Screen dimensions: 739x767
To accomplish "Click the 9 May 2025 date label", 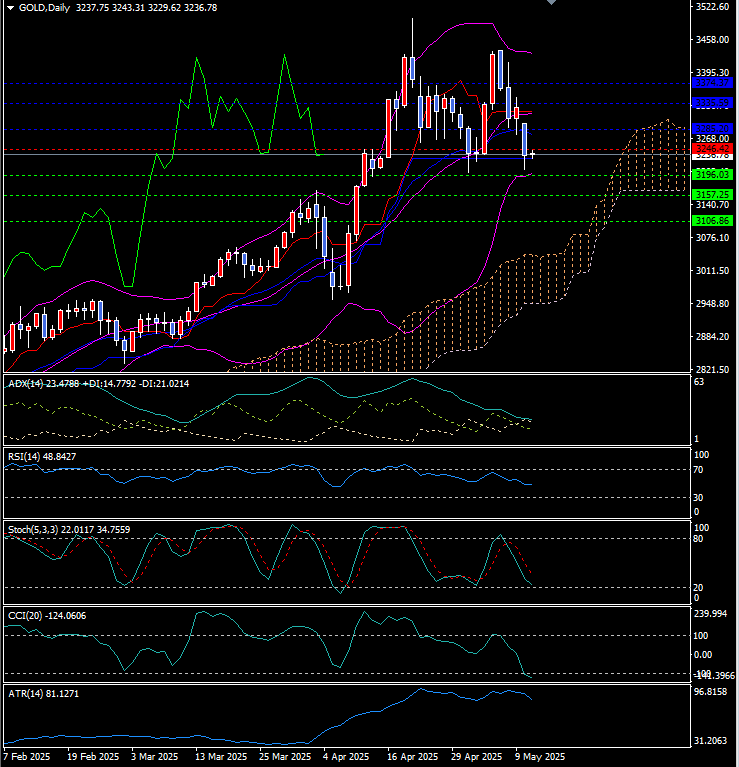I will coord(540,757).
